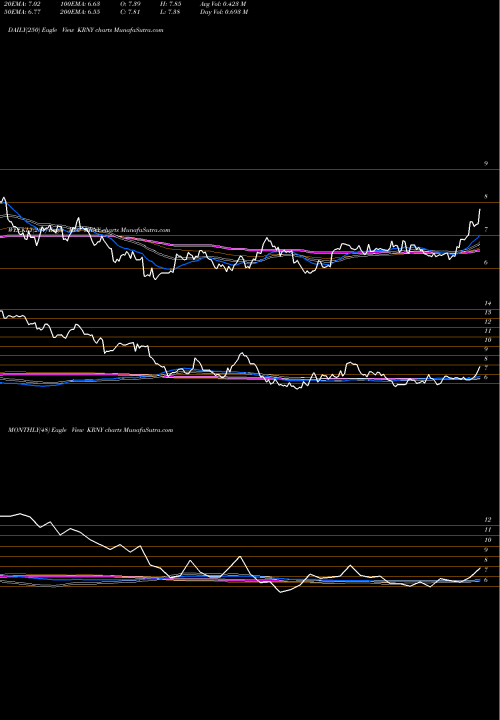The height and width of the screenshot is (720, 500).
Task: Select the 200EMA: 6.55 readout
Action: coord(80,12)
